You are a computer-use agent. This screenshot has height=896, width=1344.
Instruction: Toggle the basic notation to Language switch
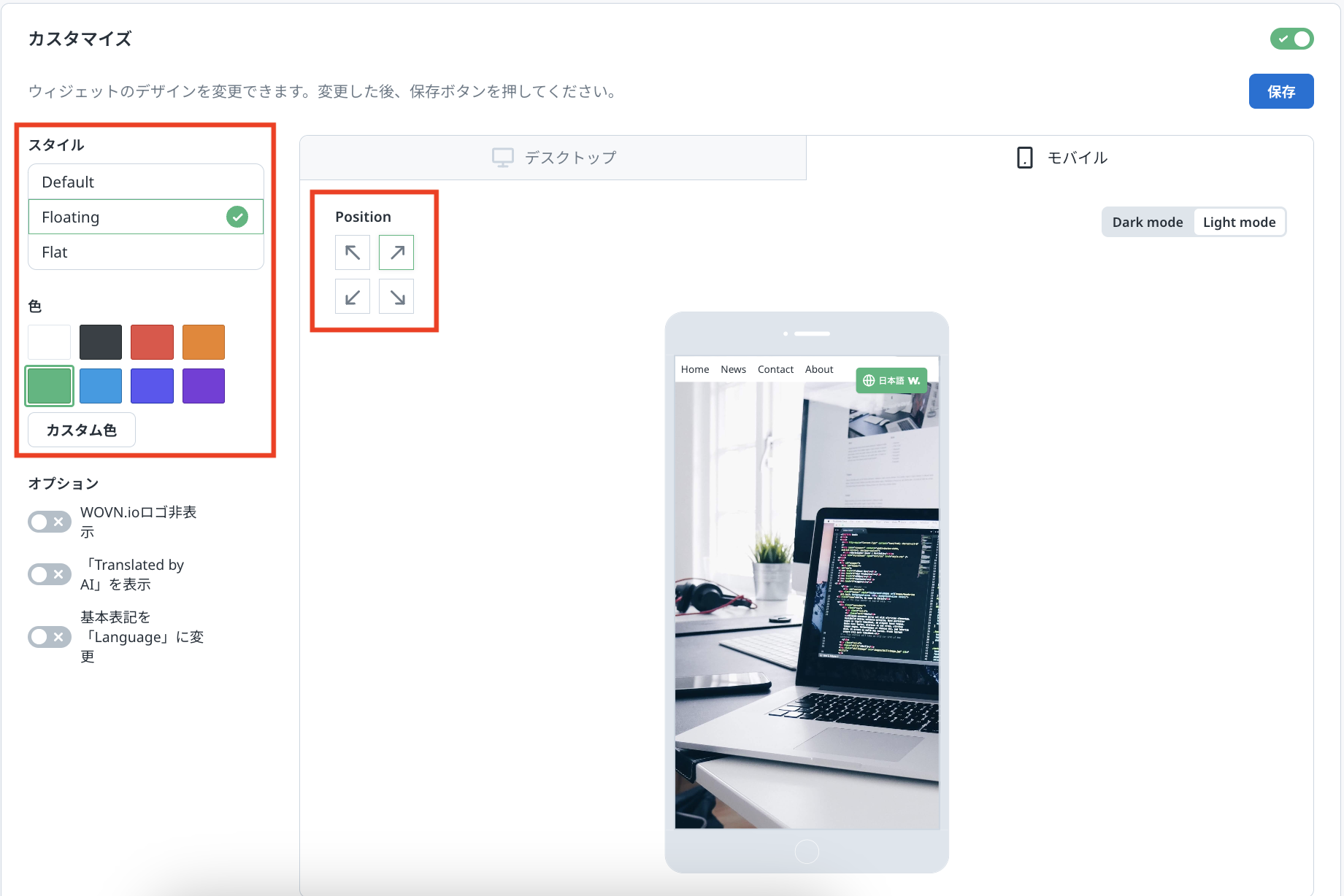50,637
